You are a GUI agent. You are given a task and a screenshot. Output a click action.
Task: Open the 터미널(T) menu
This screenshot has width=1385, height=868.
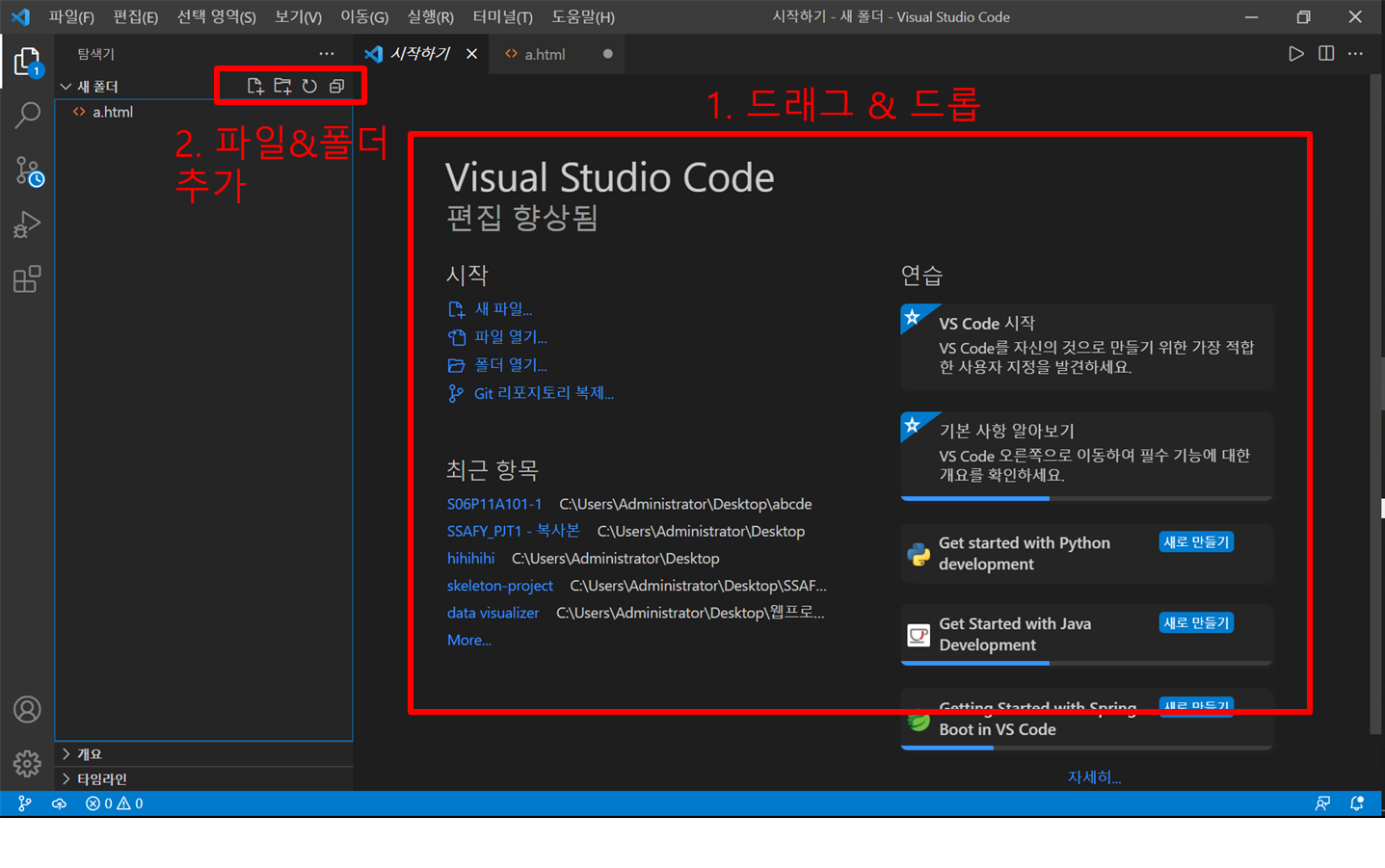[502, 16]
